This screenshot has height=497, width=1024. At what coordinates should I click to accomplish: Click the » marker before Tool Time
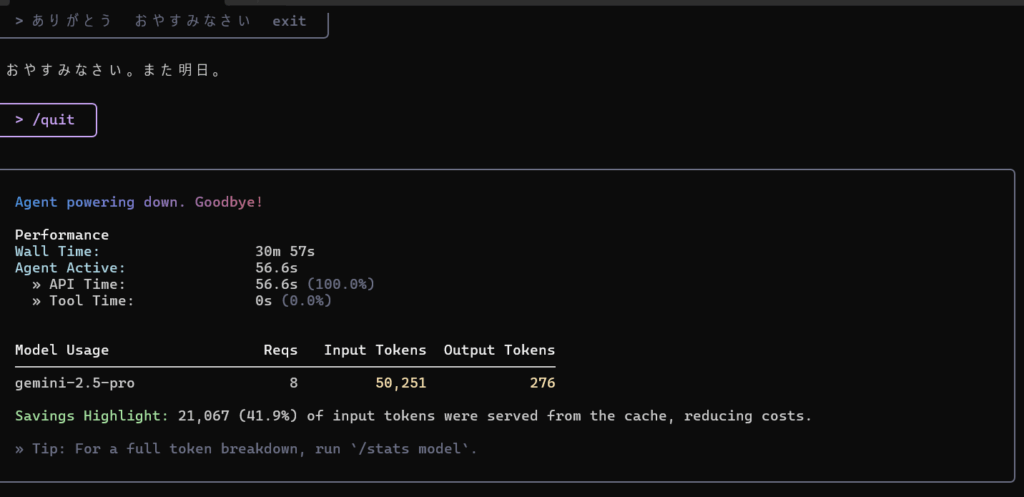[36, 300]
